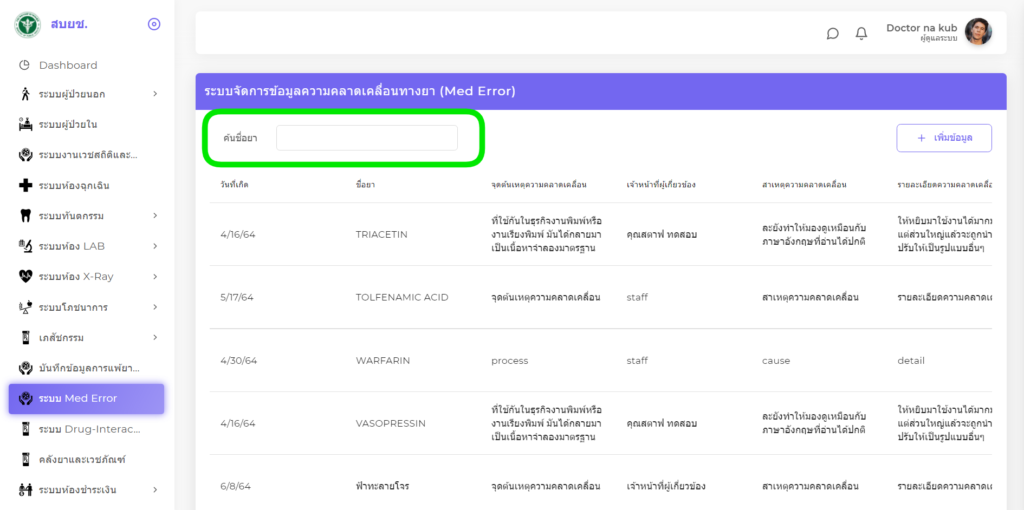Click the สบยช. logo in the sidebar header
The height and width of the screenshot is (510, 1024).
tap(27, 24)
